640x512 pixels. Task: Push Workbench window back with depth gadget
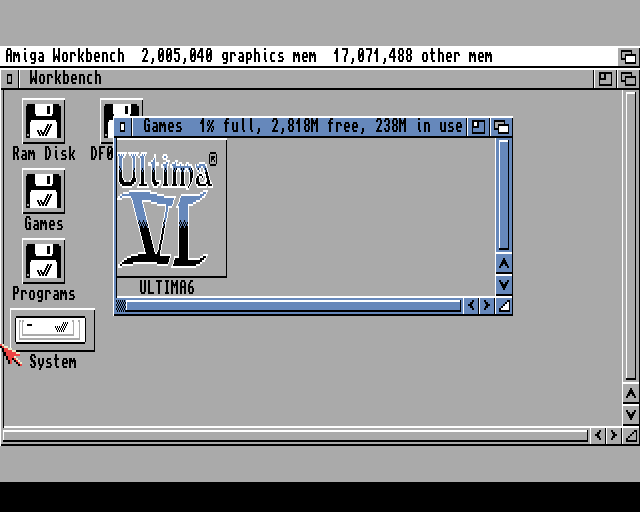point(628,78)
